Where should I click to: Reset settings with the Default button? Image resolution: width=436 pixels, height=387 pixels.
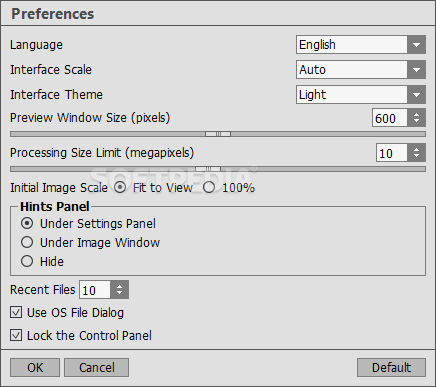391,368
